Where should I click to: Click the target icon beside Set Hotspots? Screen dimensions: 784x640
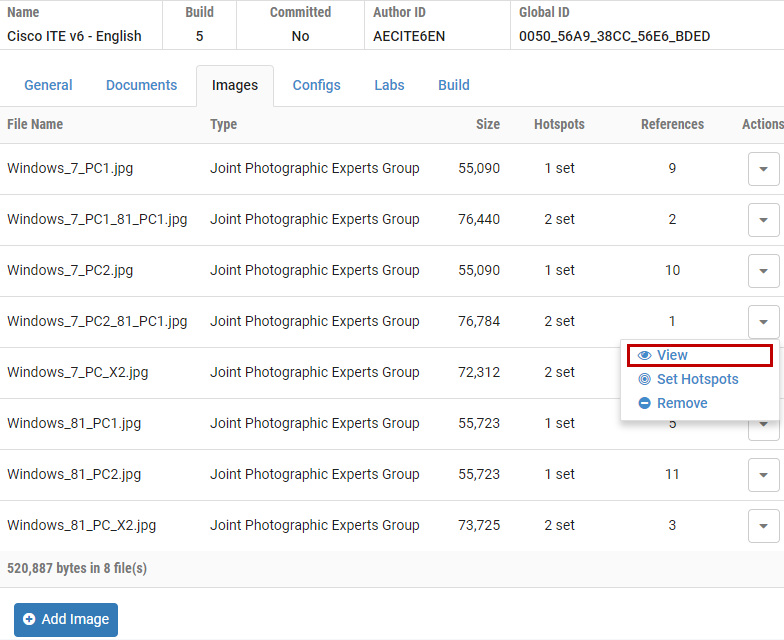[x=644, y=379]
